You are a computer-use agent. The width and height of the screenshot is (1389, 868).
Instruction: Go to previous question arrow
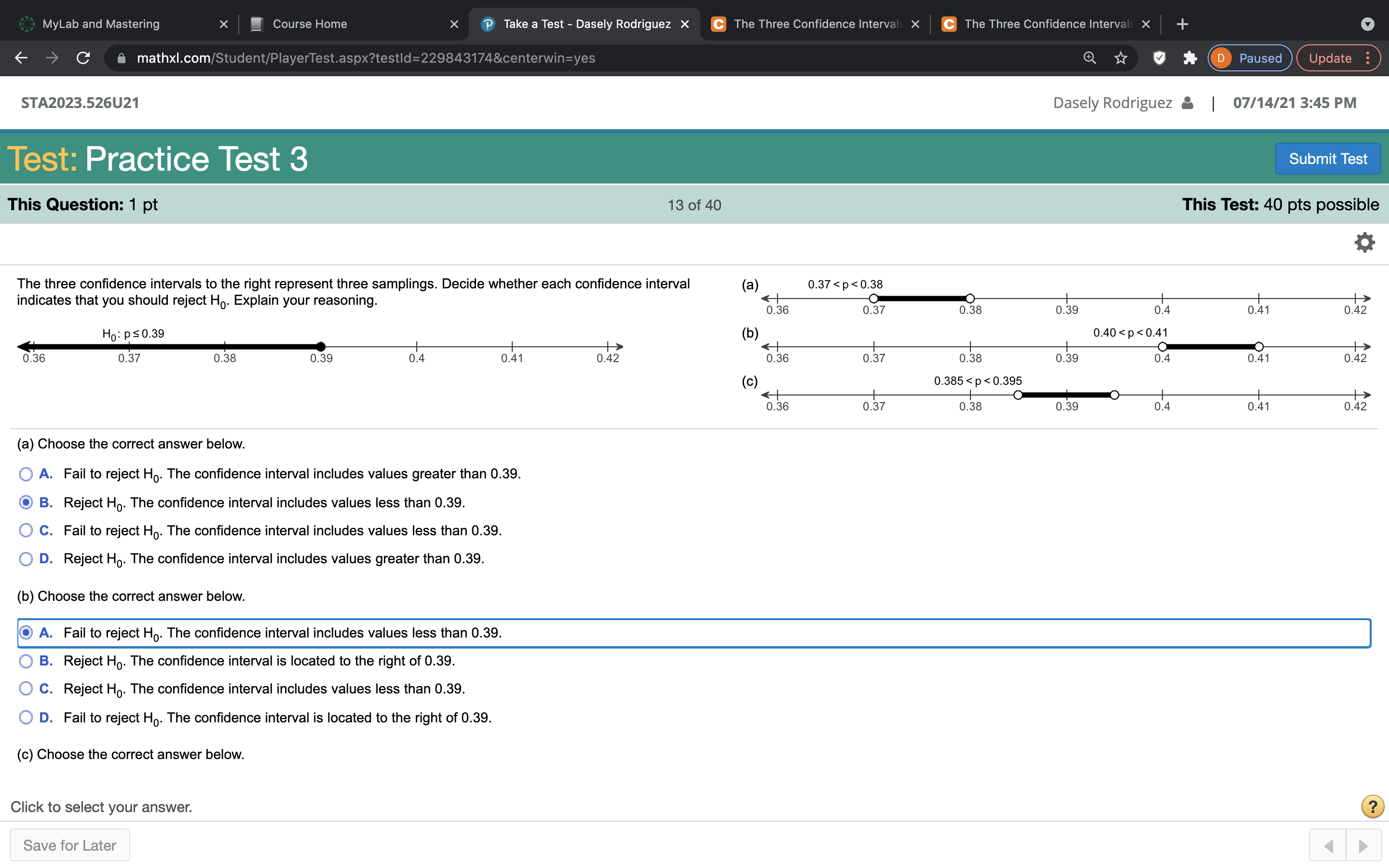pos(1328,846)
